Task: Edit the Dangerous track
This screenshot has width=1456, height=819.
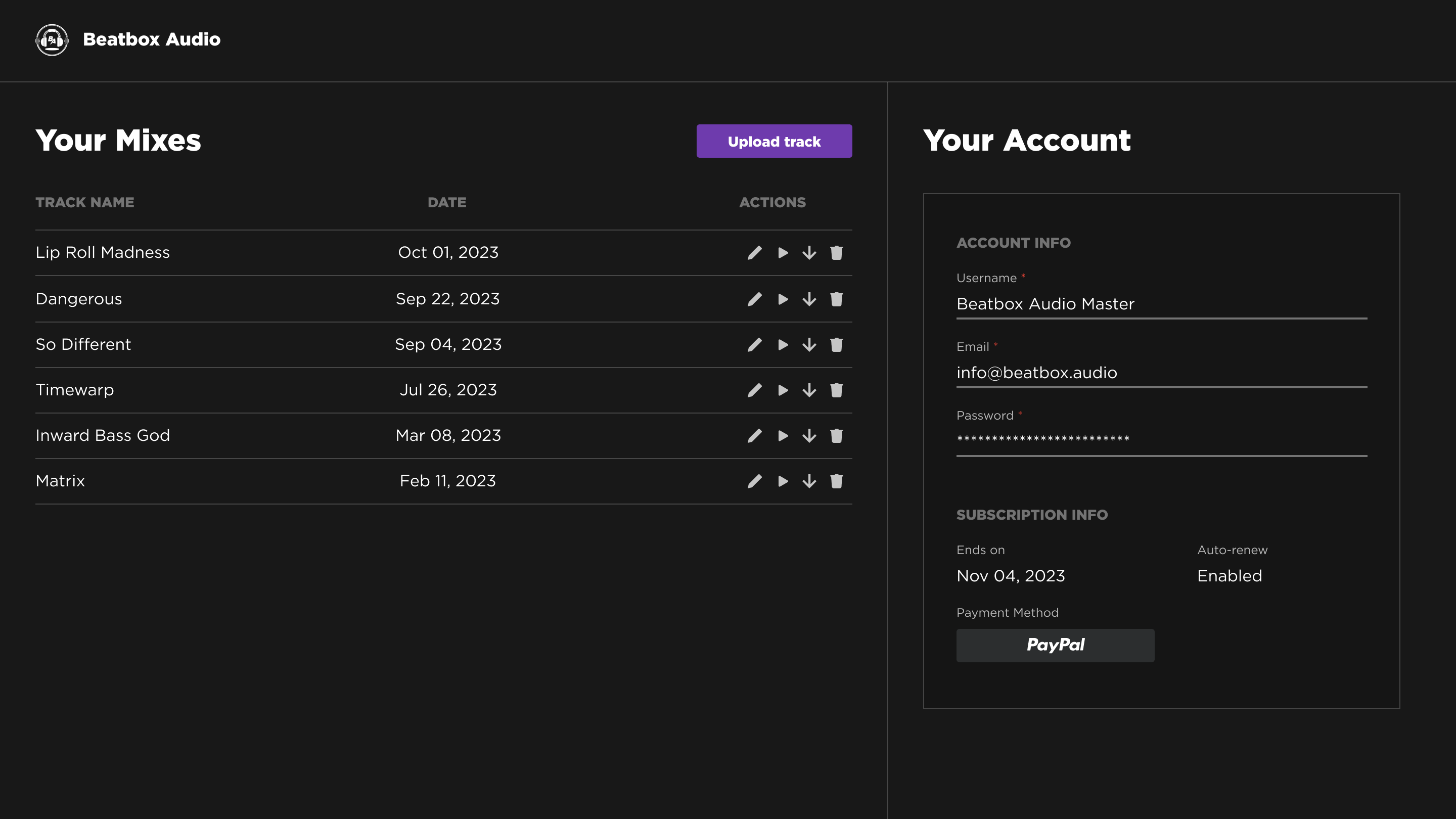Action: (755, 299)
